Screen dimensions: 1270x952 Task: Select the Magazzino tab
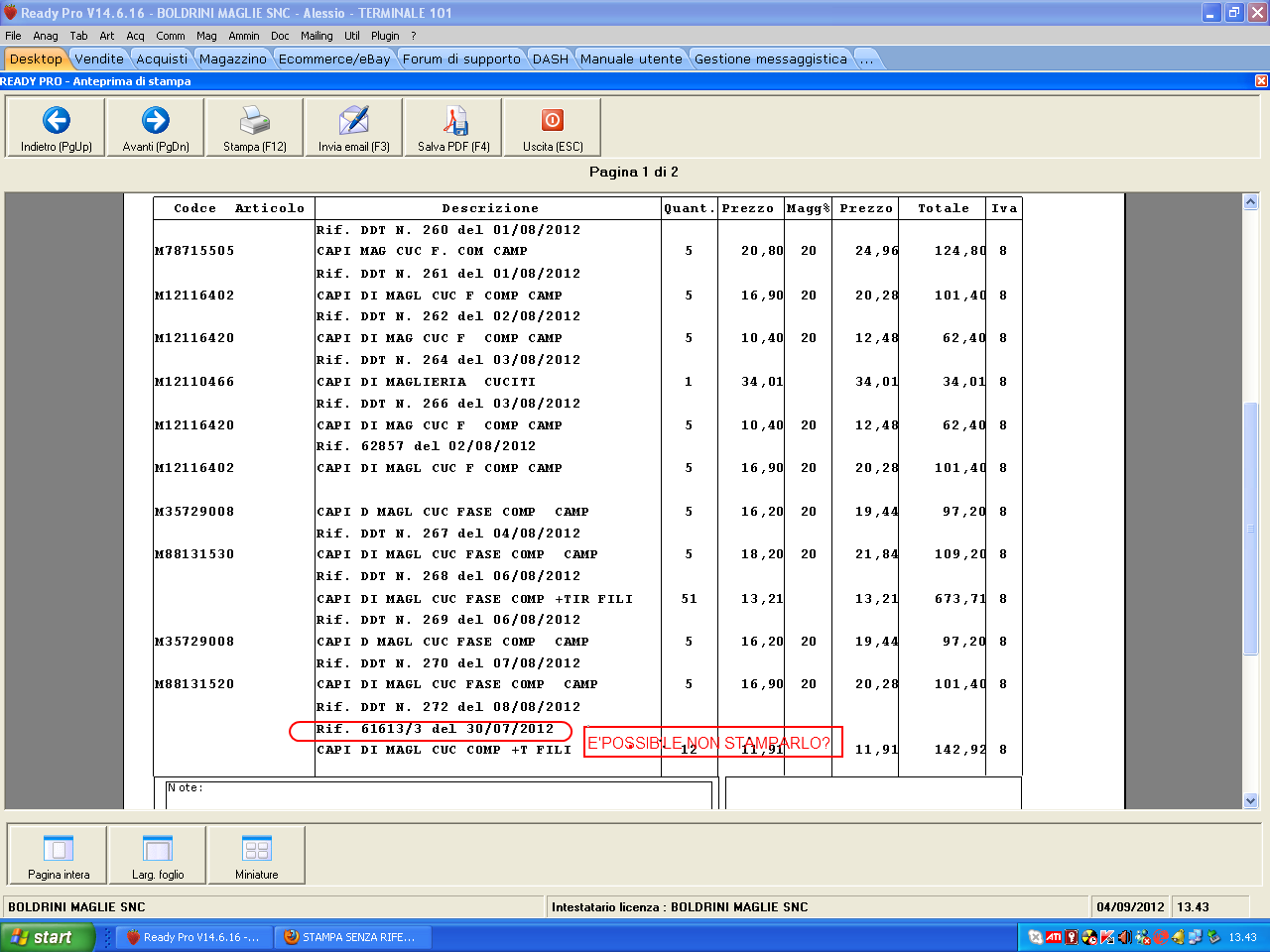233,59
